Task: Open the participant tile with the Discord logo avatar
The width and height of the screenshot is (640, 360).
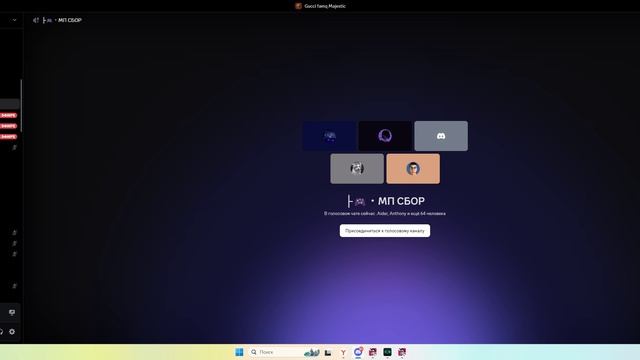Action: pos(441,136)
